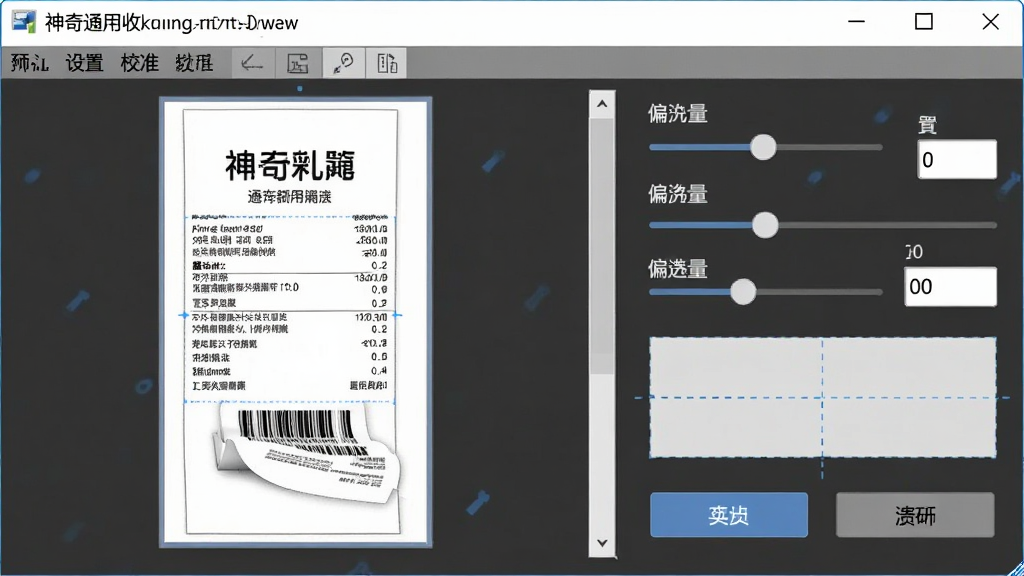Click the vertical scrollbar thumb
The image size is (1024, 576).
point(602,246)
